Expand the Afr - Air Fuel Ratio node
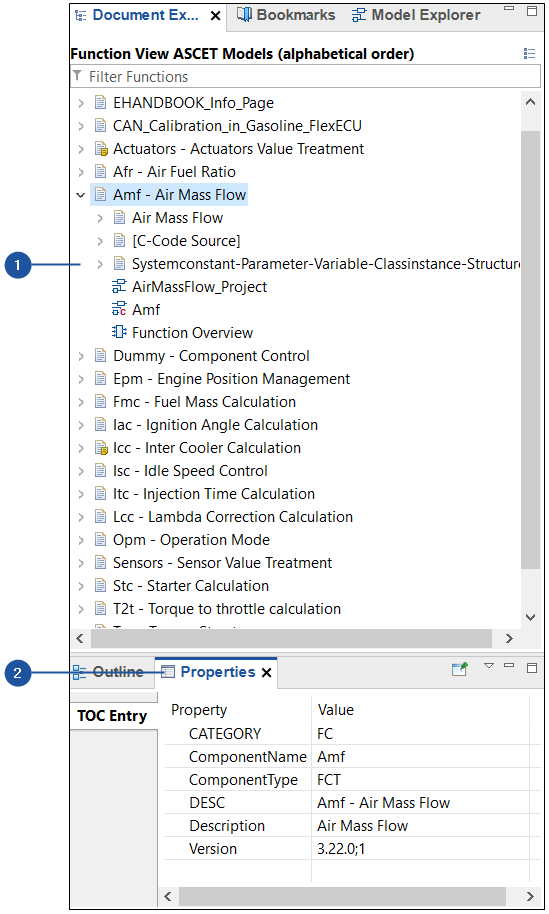Image resolution: width=549 pixels, height=914 pixels. click(81, 172)
